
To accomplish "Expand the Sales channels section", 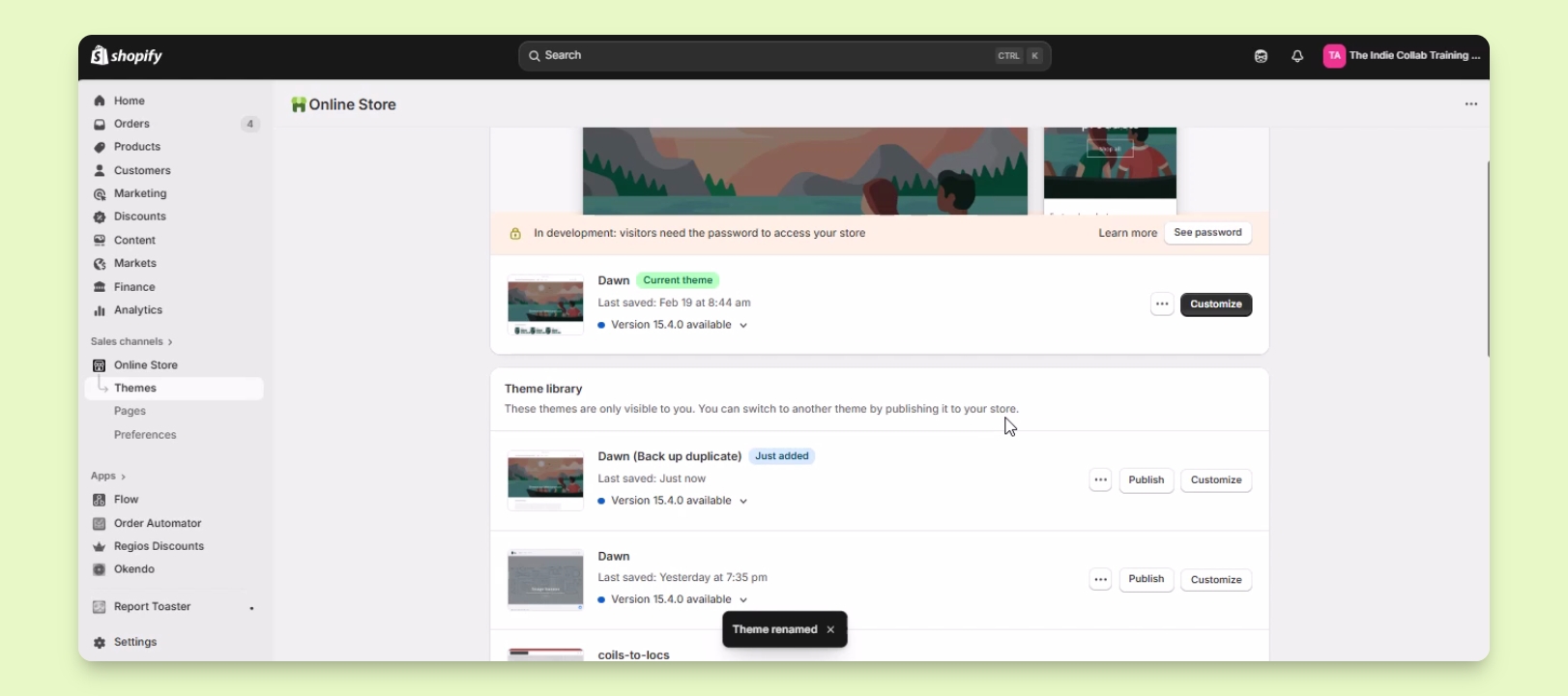I will click(x=131, y=341).
